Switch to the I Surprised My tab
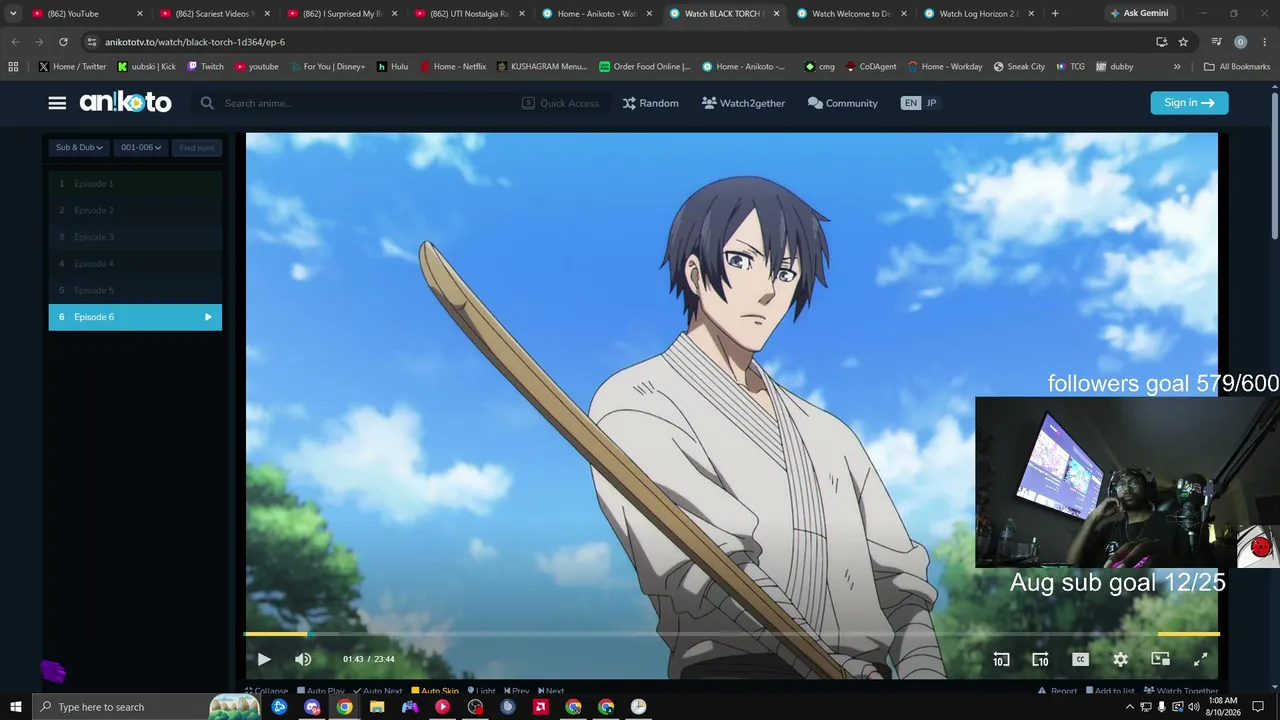This screenshot has height=720, width=1280. click(340, 14)
